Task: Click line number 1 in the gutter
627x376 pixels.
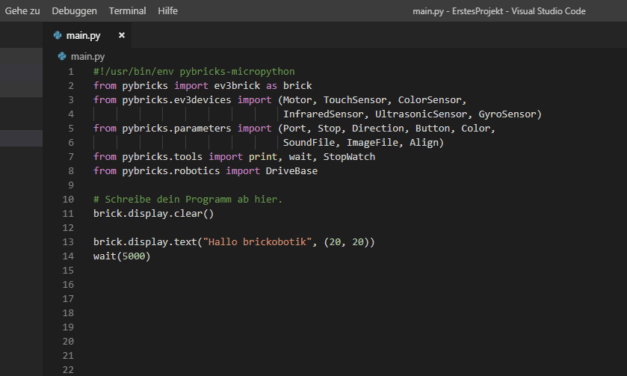Action: tap(71, 72)
